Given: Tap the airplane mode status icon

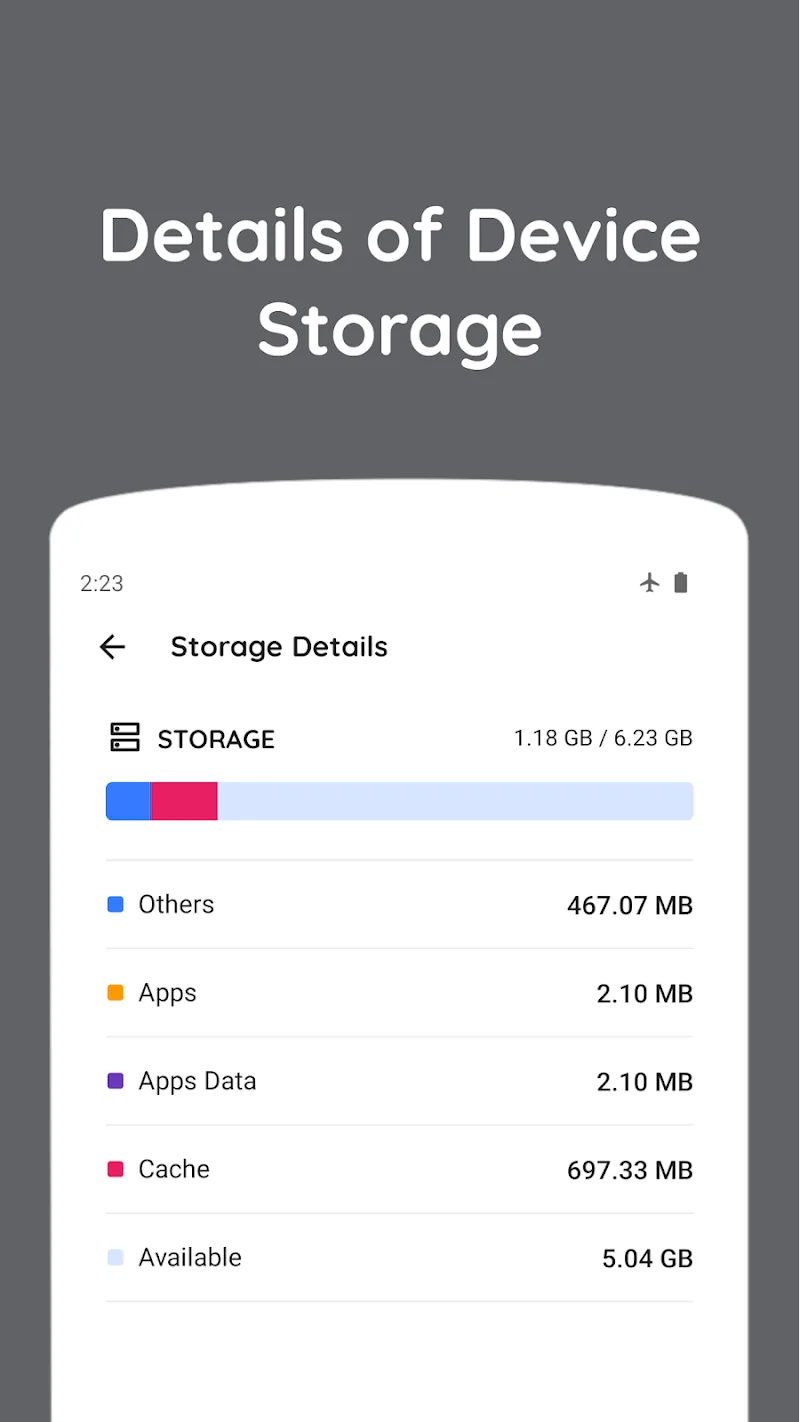Looking at the screenshot, I should (650, 582).
